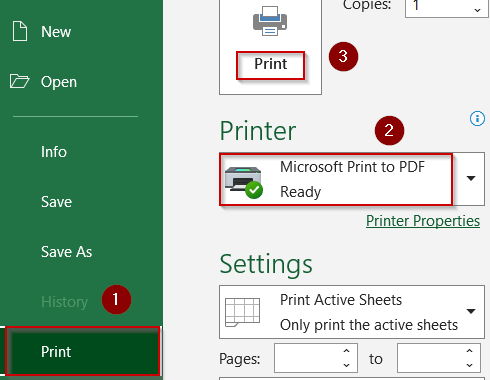Choose Open in the backstage sidebar
Image resolution: width=490 pixels, height=380 pixels.
tap(59, 82)
